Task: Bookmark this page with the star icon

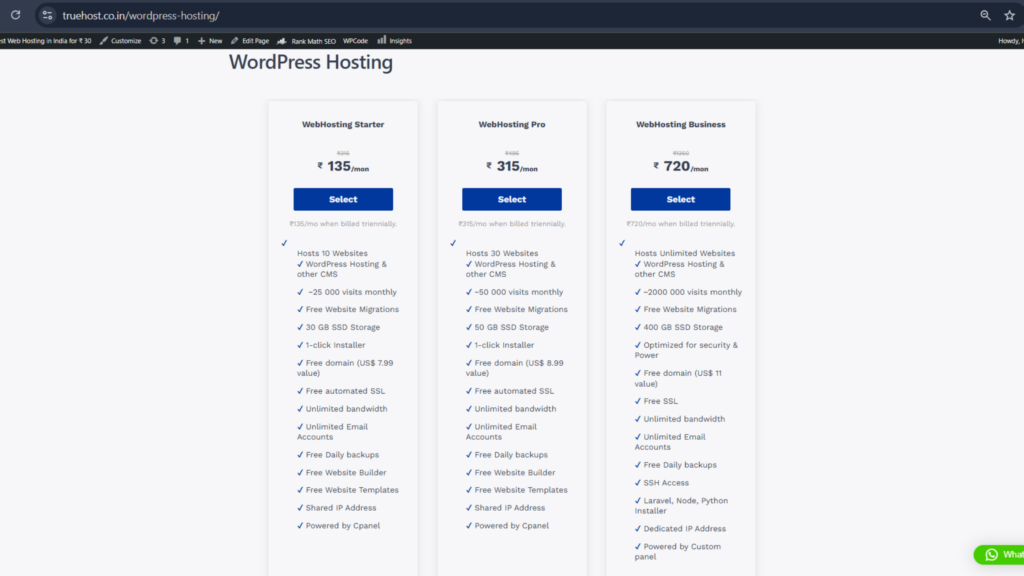Action: click(x=1010, y=15)
